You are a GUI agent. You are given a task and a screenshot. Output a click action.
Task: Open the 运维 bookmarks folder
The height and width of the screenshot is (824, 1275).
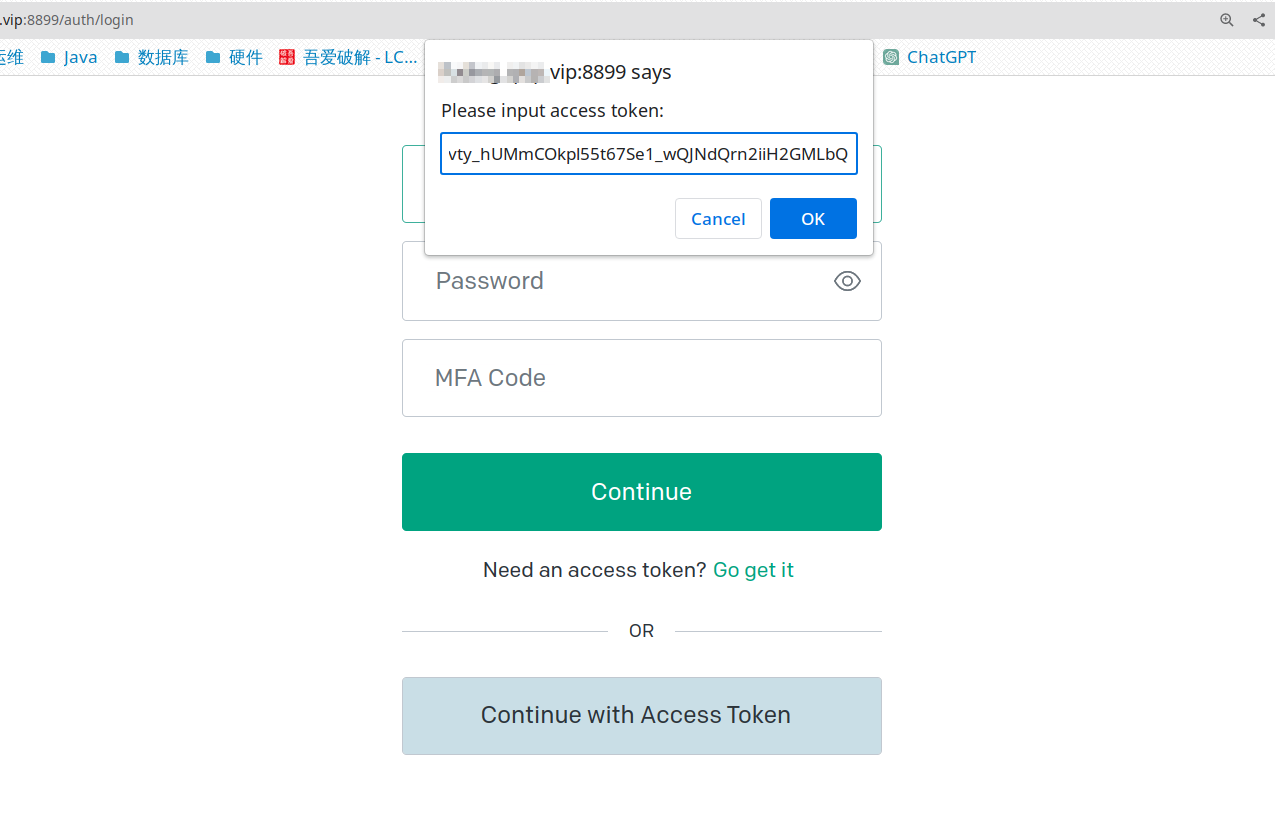(x=12, y=57)
